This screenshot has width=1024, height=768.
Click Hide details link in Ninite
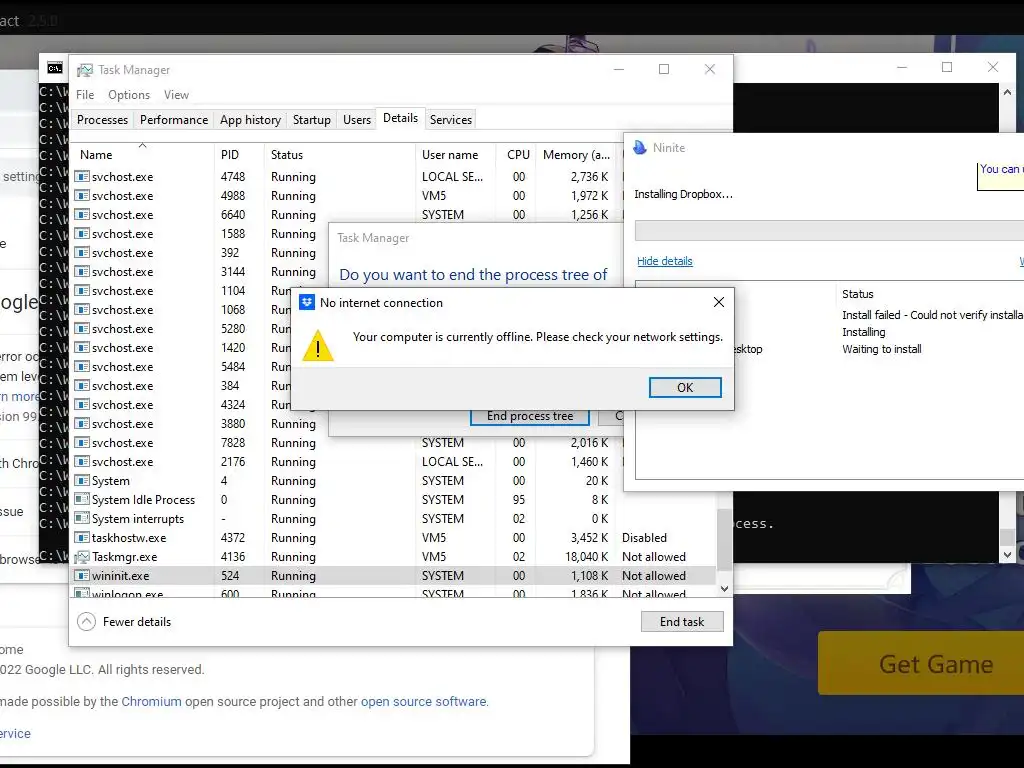664,261
